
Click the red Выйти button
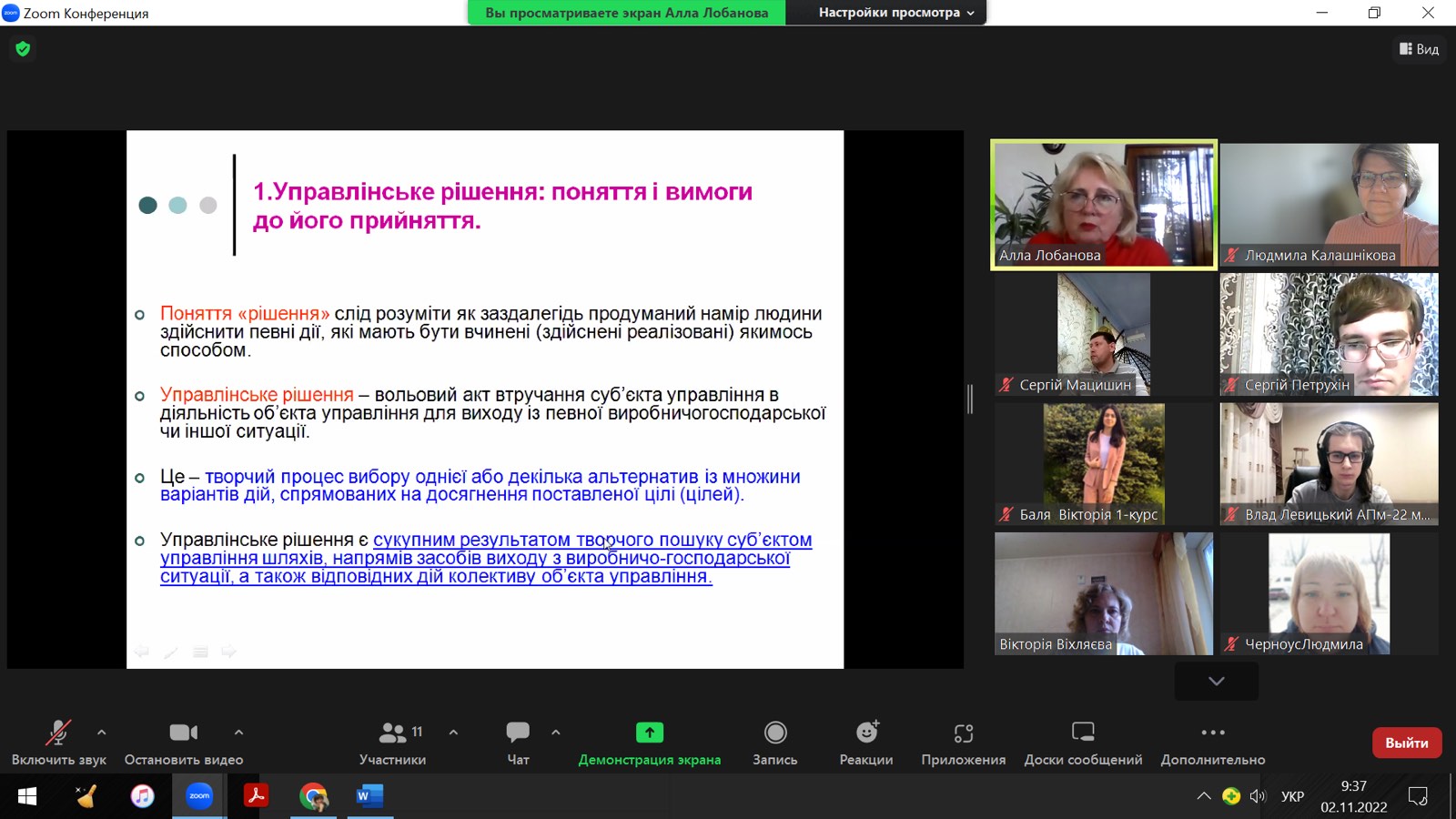(1406, 743)
